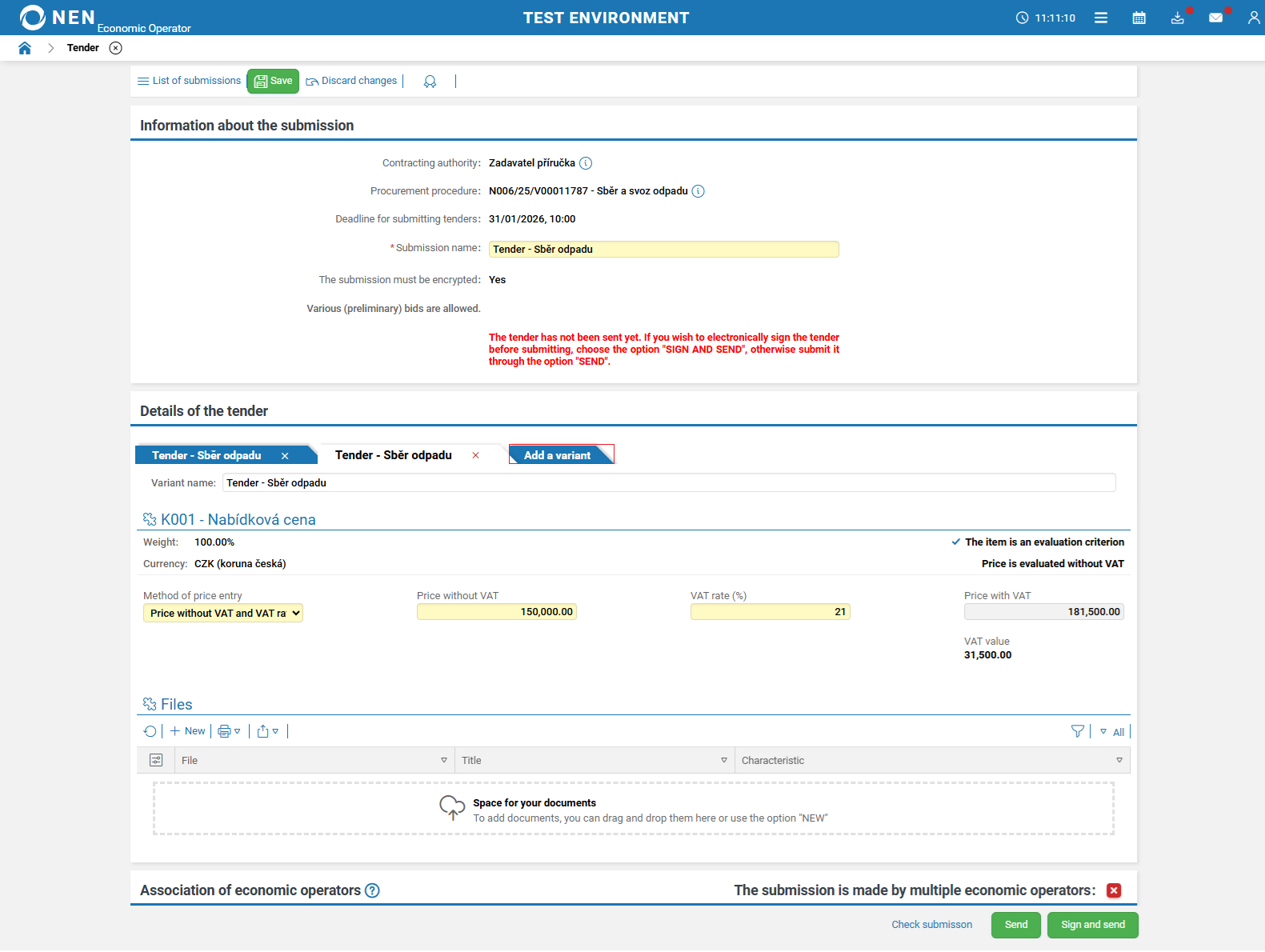Open the Files filter funnel icon

click(x=1077, y=731)
